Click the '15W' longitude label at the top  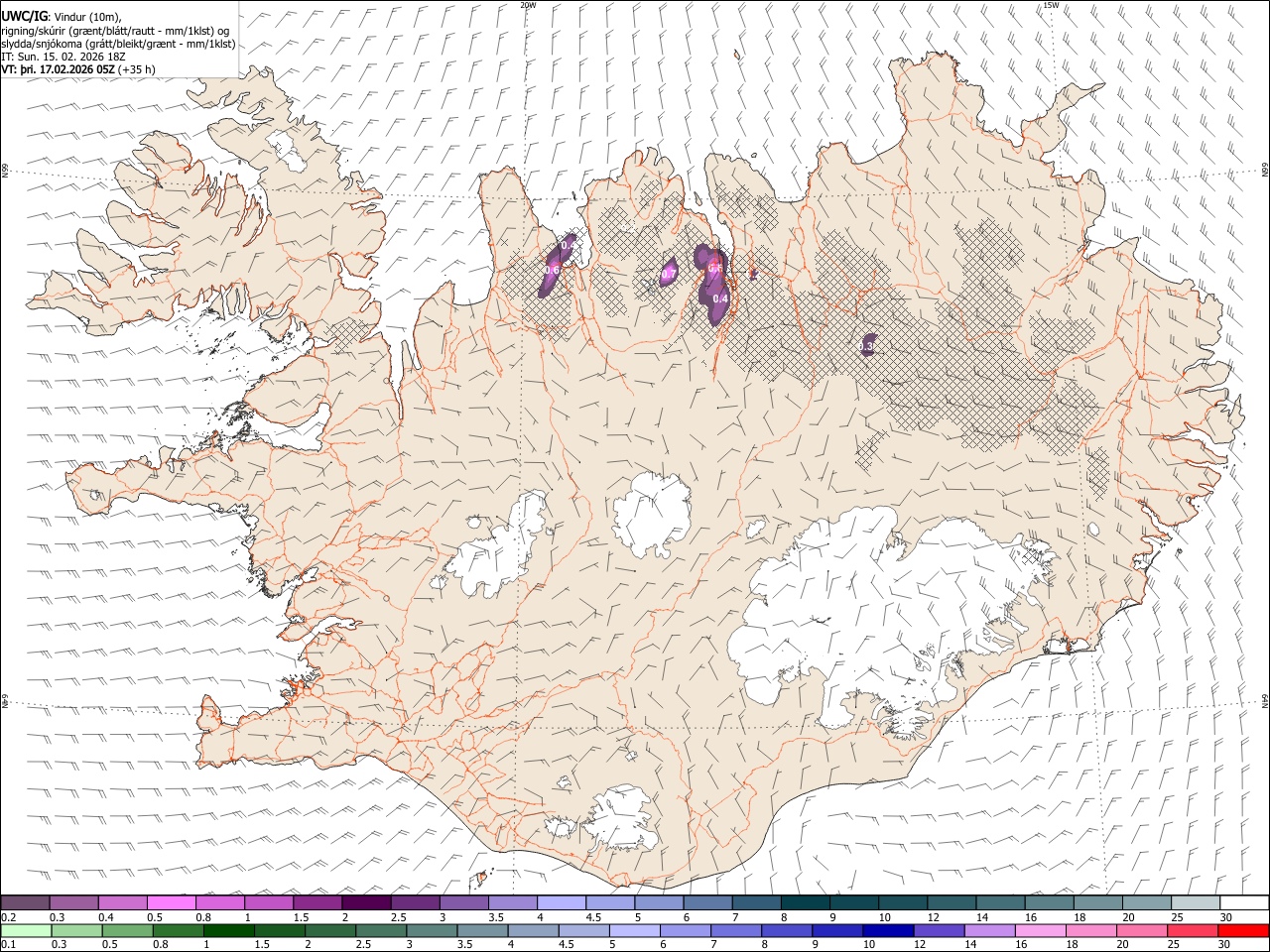pyautogui.click(x=1051, y=5)
